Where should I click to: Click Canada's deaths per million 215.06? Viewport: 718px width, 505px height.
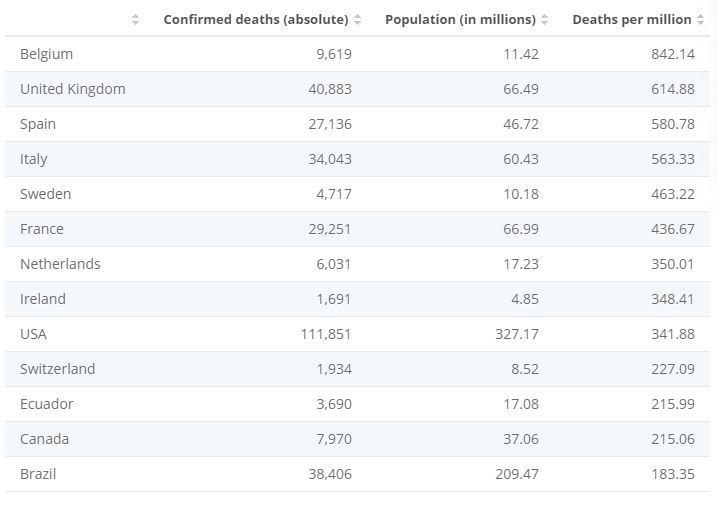673,439
